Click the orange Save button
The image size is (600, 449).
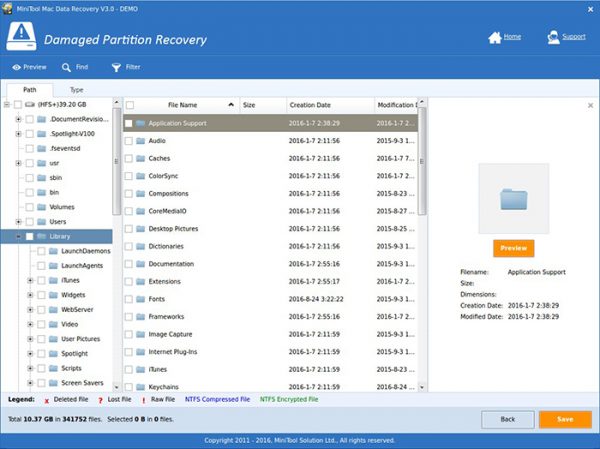coord(565,419)
